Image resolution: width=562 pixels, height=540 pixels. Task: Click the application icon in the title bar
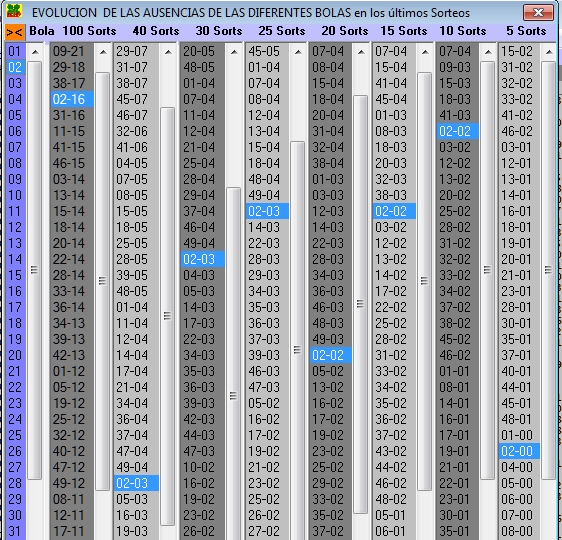[x=14, y=11]
